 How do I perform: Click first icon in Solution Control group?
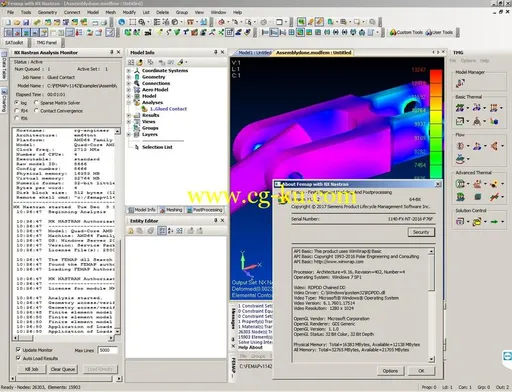click(x=460, y=222)
